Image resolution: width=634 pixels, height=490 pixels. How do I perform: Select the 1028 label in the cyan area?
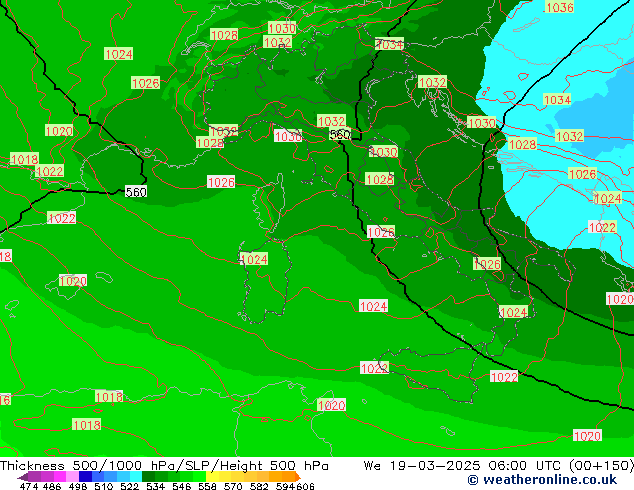coord(522,144)
